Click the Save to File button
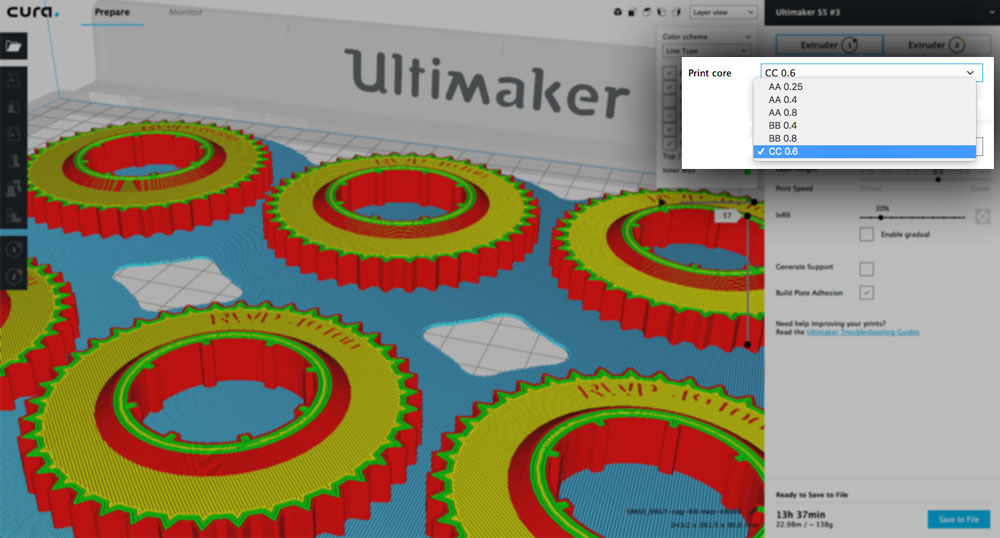The height and width of the screenshot is (538, 1000). tap(958, 519)
